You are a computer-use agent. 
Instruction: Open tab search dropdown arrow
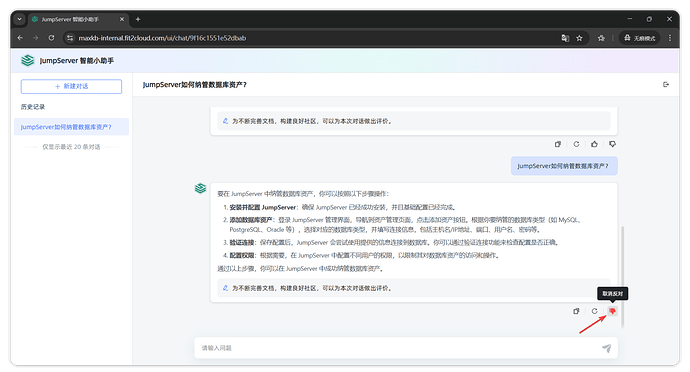[x=19, y=19]
